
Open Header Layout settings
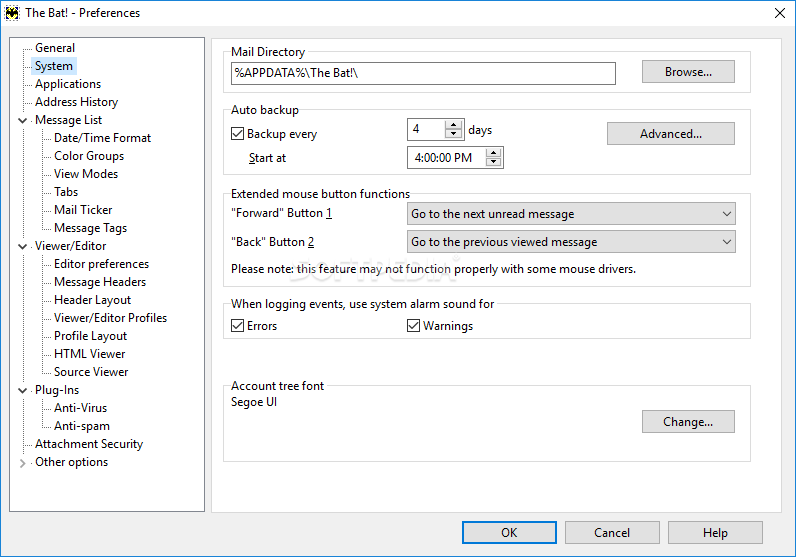click(92, 300)
